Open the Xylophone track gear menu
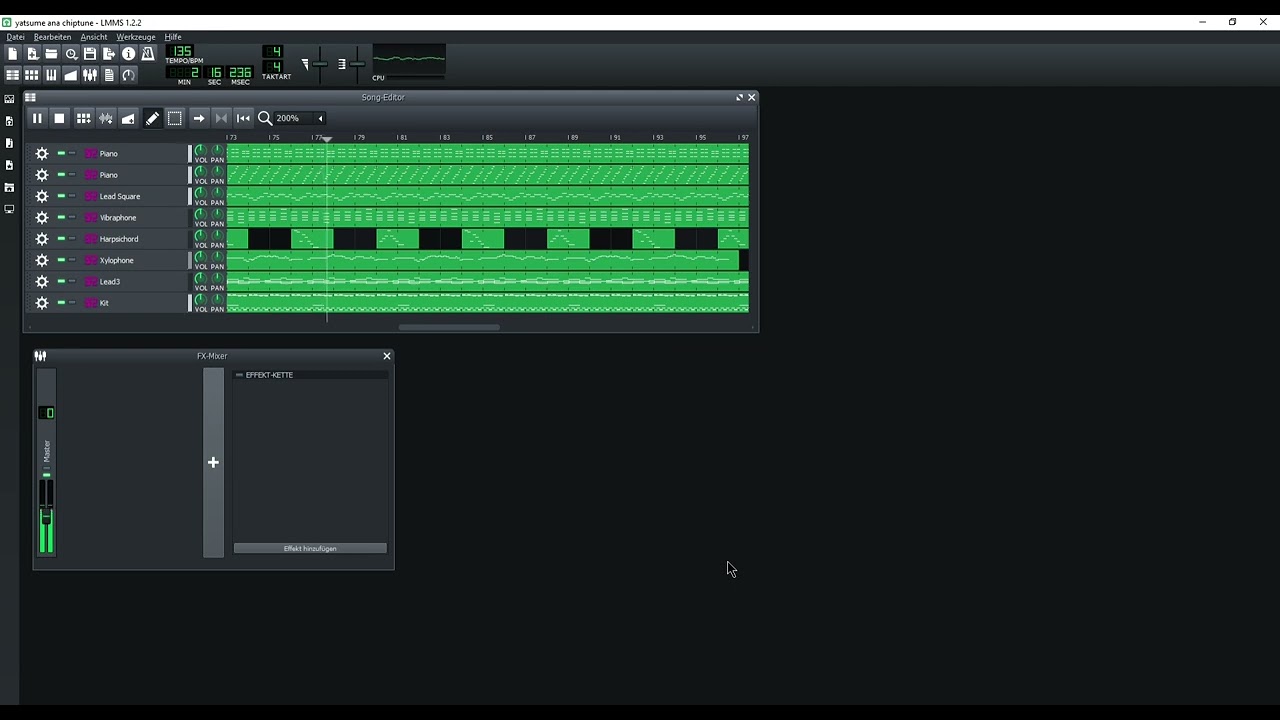 pos(42,260)
